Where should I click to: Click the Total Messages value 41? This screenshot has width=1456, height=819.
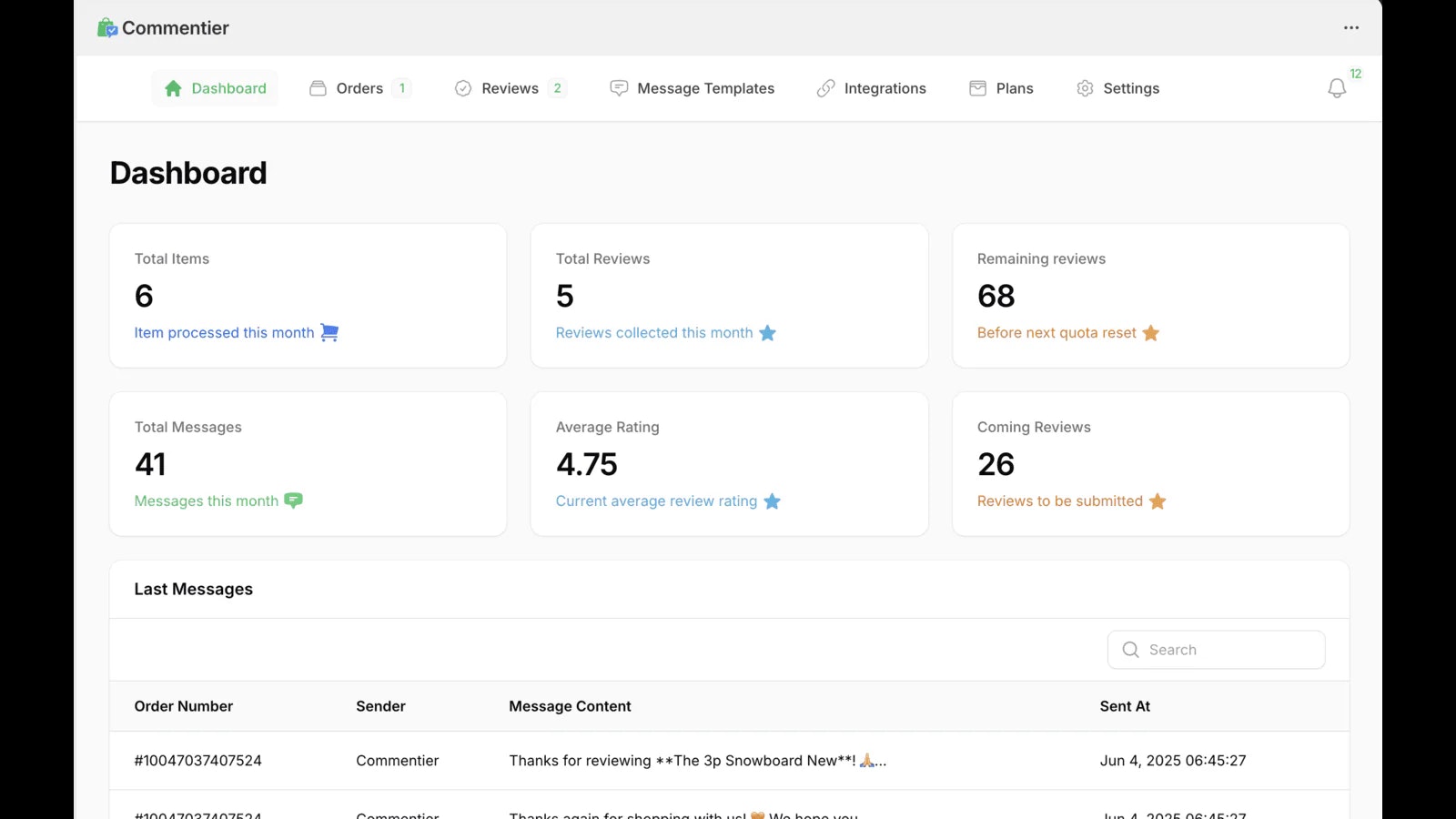(x=150, y=464)
